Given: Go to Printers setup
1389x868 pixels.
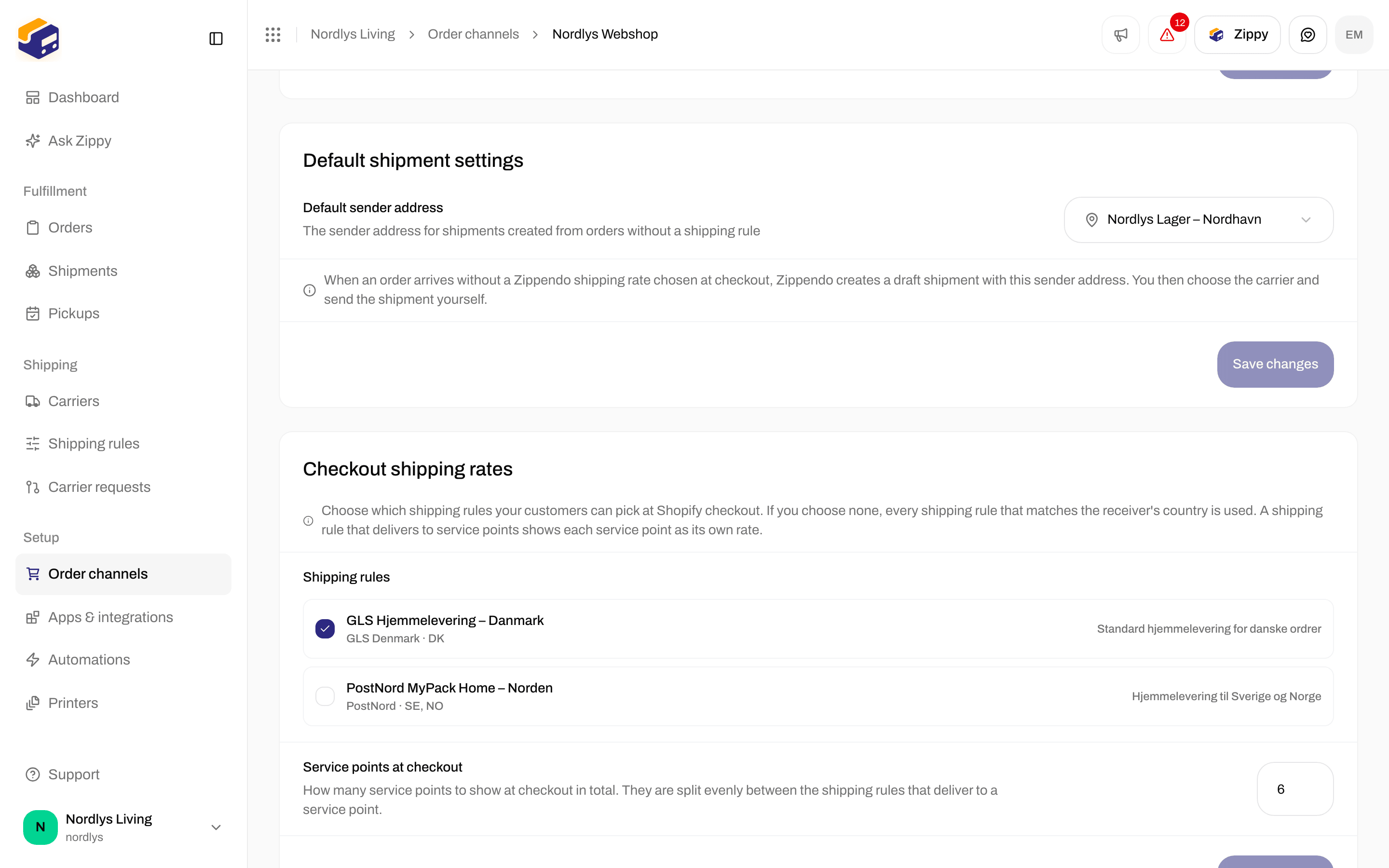Looking at the screenshot, I should click(123, 703).
